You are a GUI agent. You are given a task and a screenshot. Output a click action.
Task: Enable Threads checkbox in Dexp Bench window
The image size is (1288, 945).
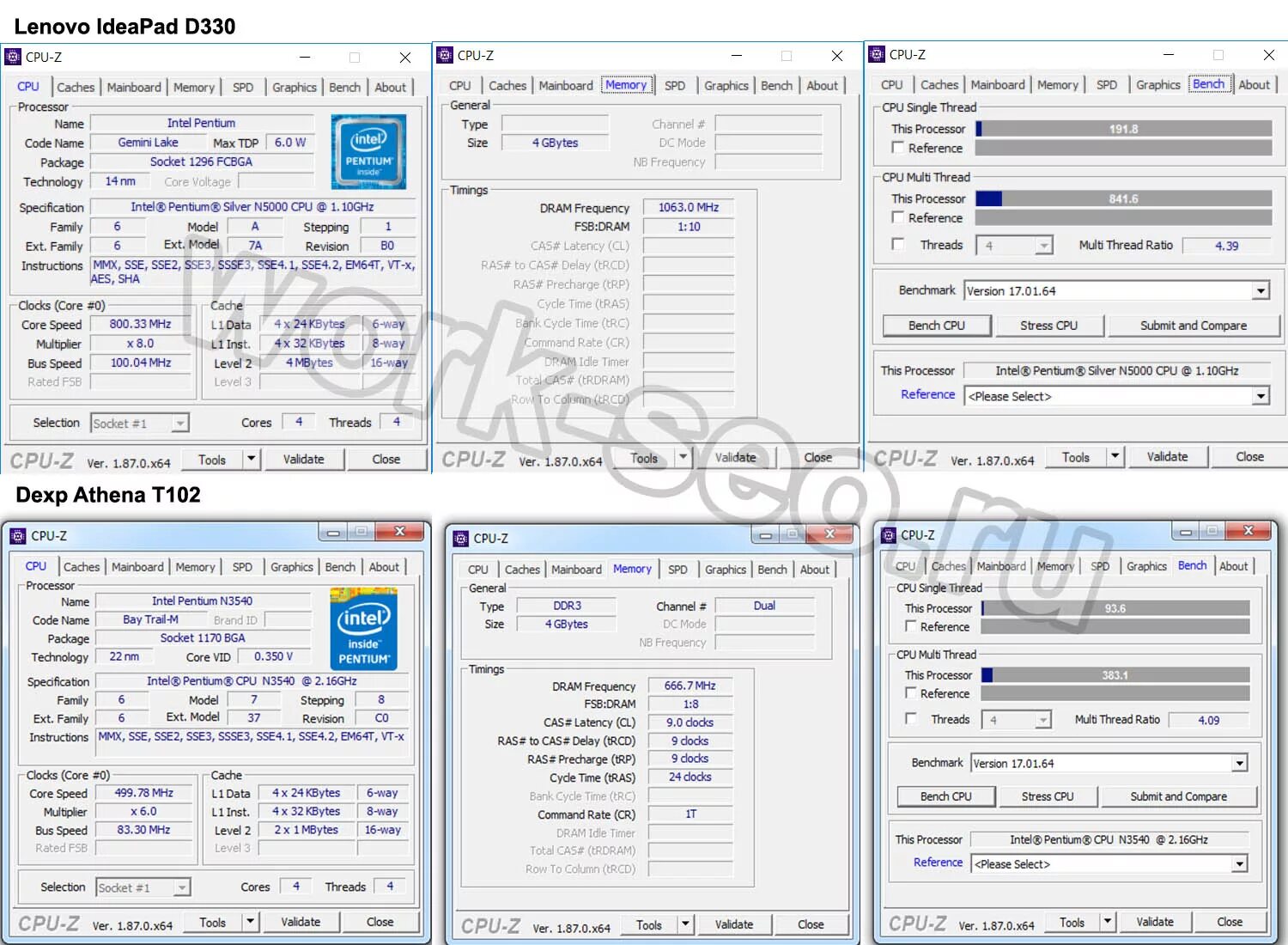[x=911, y=718]
